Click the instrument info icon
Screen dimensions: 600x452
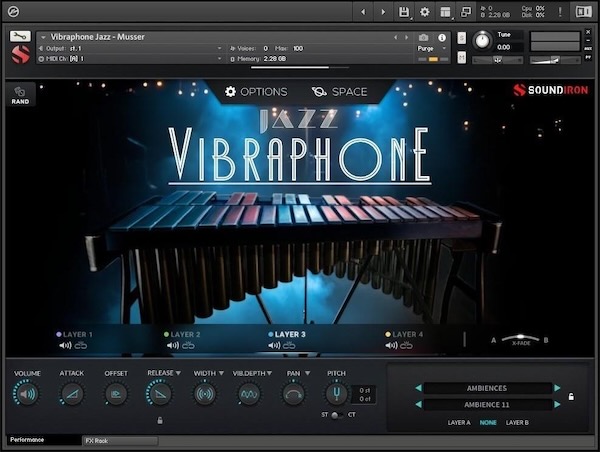[441, 37]
